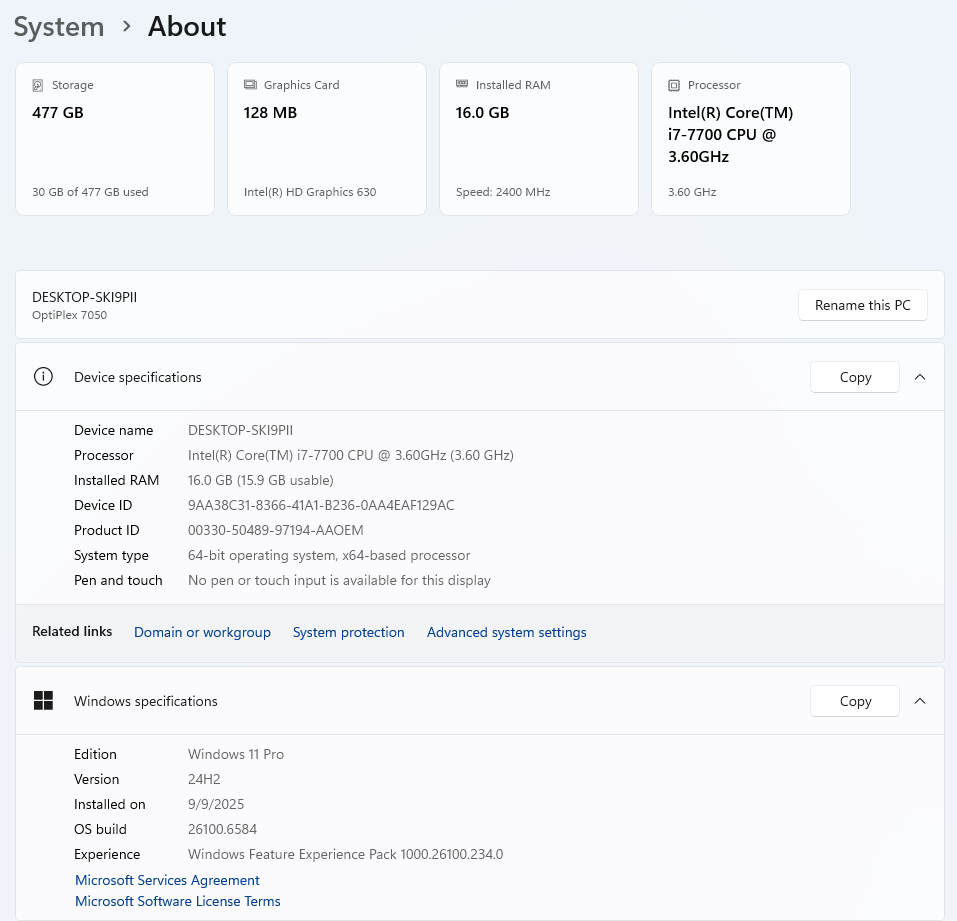This screenshot has height=921, width=957.
Task: Open Advanced system settings link
Action: coord(506,632)
